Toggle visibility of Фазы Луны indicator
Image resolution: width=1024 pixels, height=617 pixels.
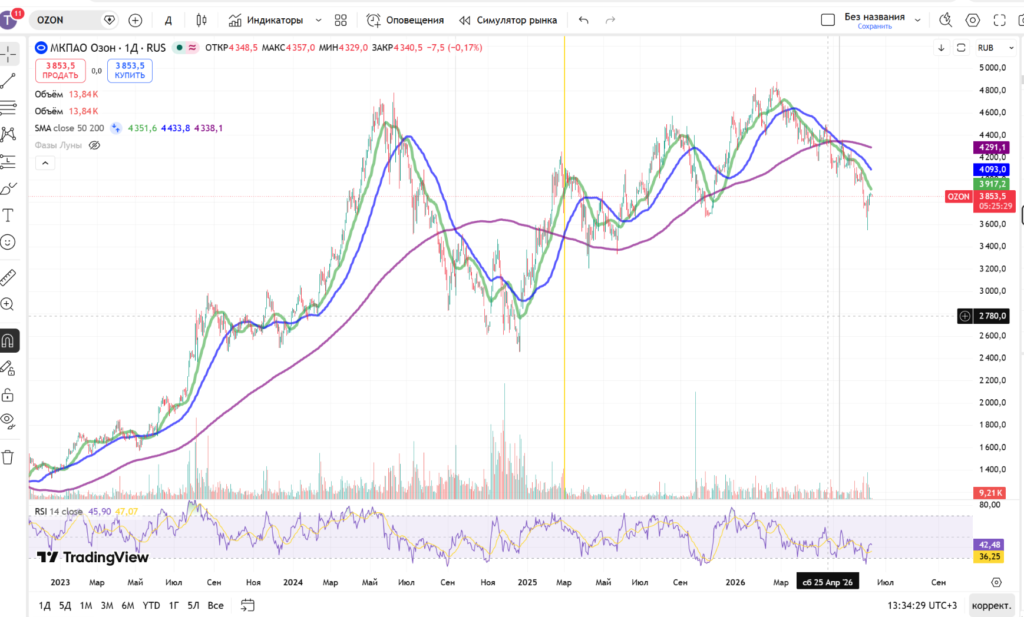[95, 145]
